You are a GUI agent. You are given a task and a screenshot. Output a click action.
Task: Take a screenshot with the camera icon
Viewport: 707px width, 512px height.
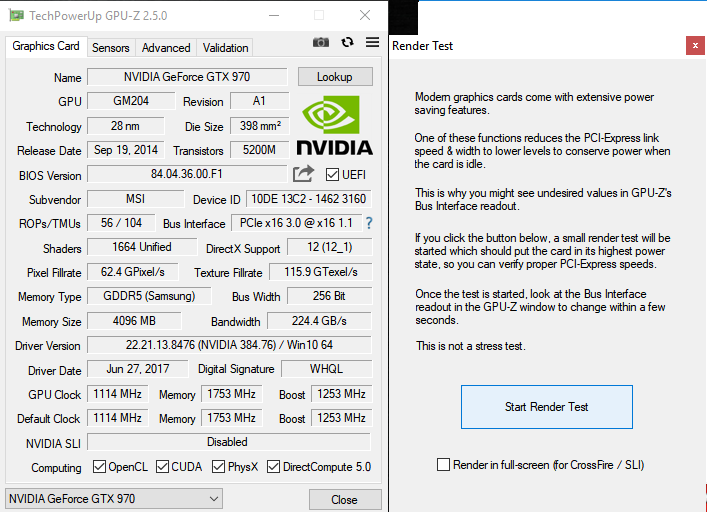coord(321,42)
